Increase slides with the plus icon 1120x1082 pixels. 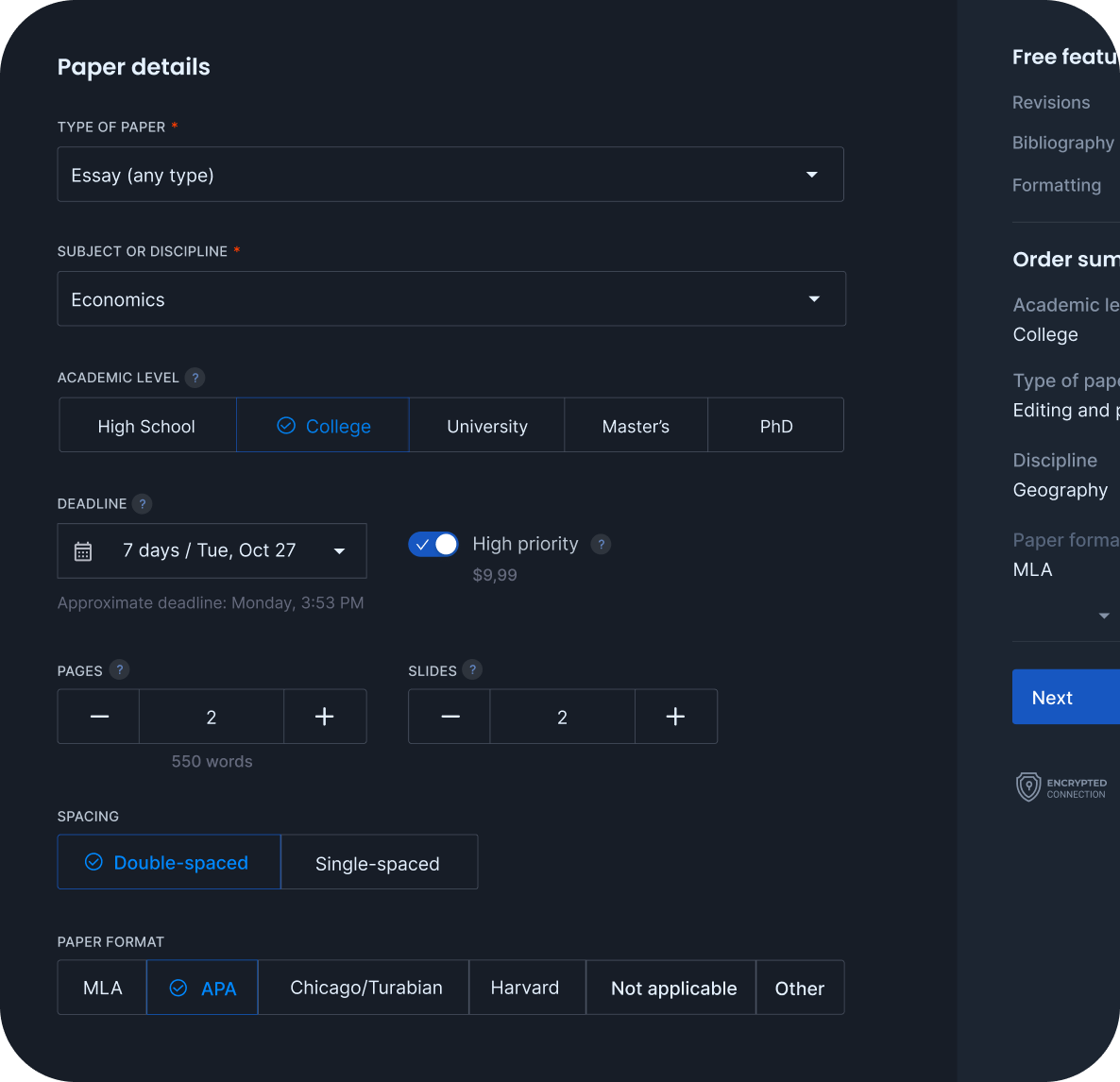click(675, 717)
